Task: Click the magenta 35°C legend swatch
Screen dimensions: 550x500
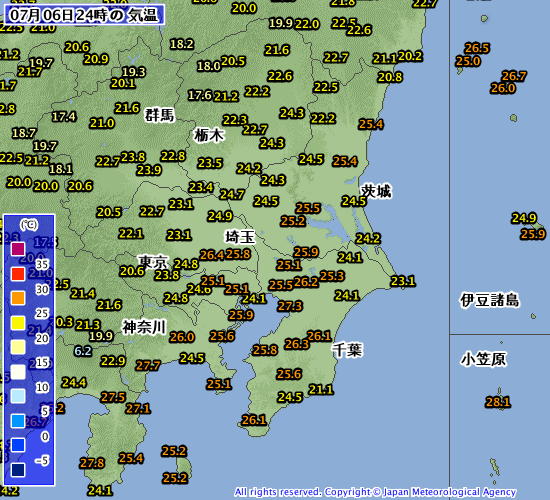Action: (x=18, y=249)
